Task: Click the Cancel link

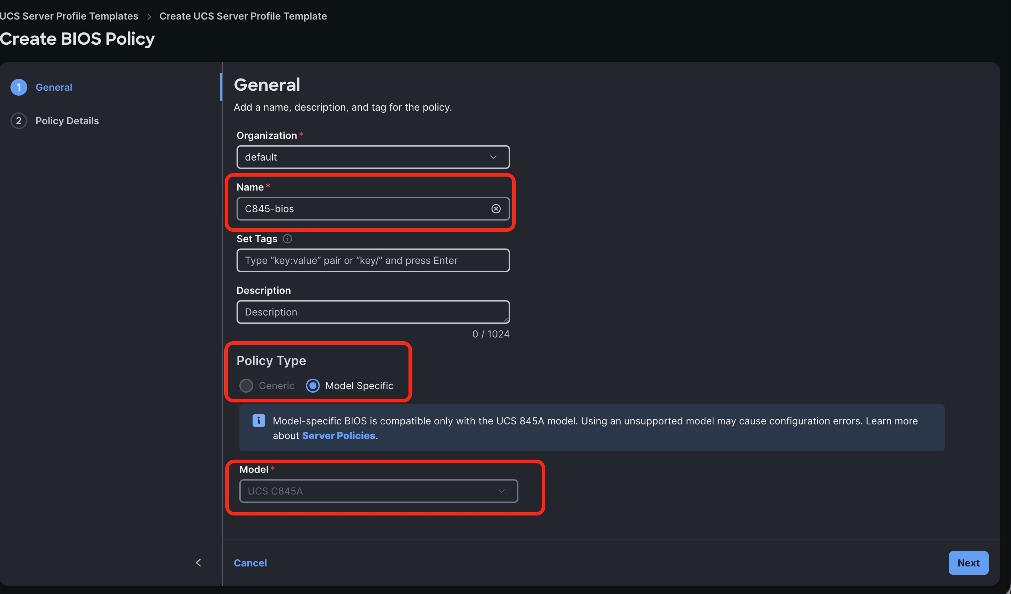Action: 250,562
